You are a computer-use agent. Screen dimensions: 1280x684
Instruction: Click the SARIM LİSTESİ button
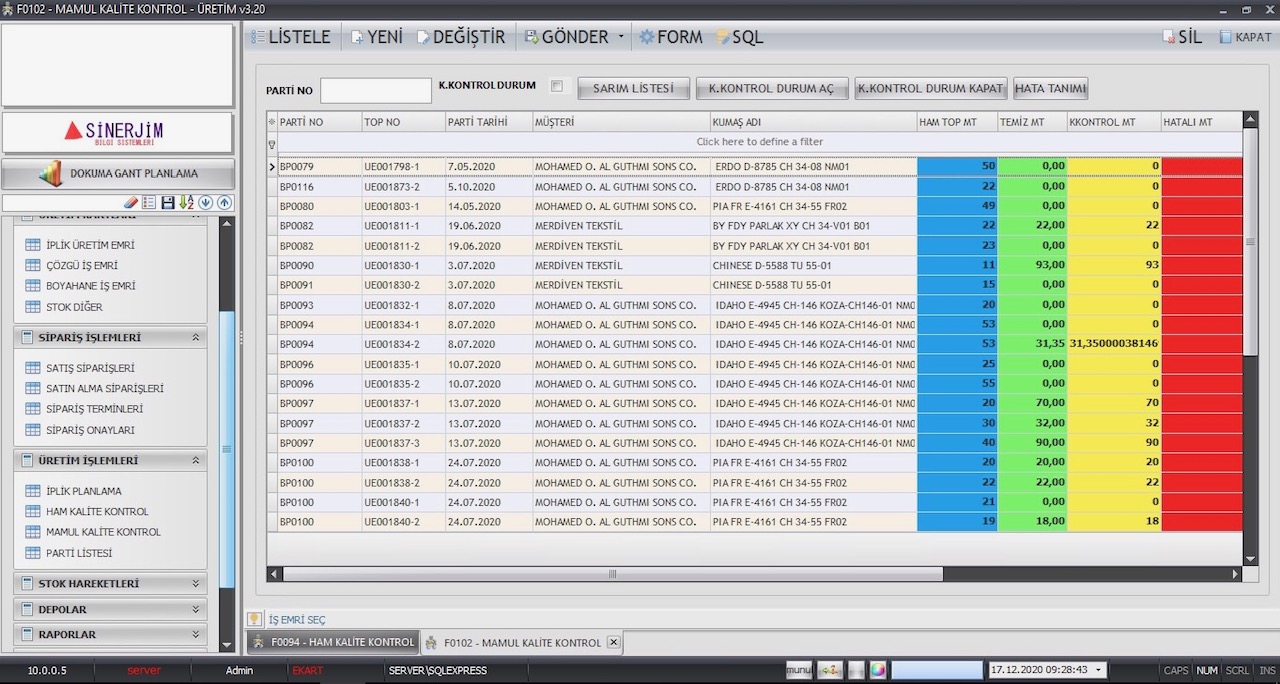(x=634, y=88)
